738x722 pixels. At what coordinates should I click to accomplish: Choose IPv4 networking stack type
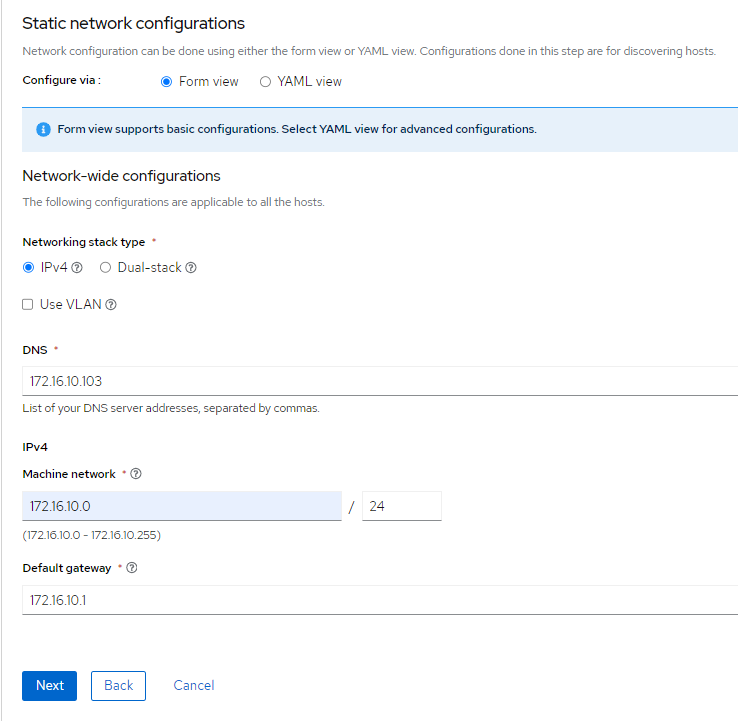pos(28,268)
